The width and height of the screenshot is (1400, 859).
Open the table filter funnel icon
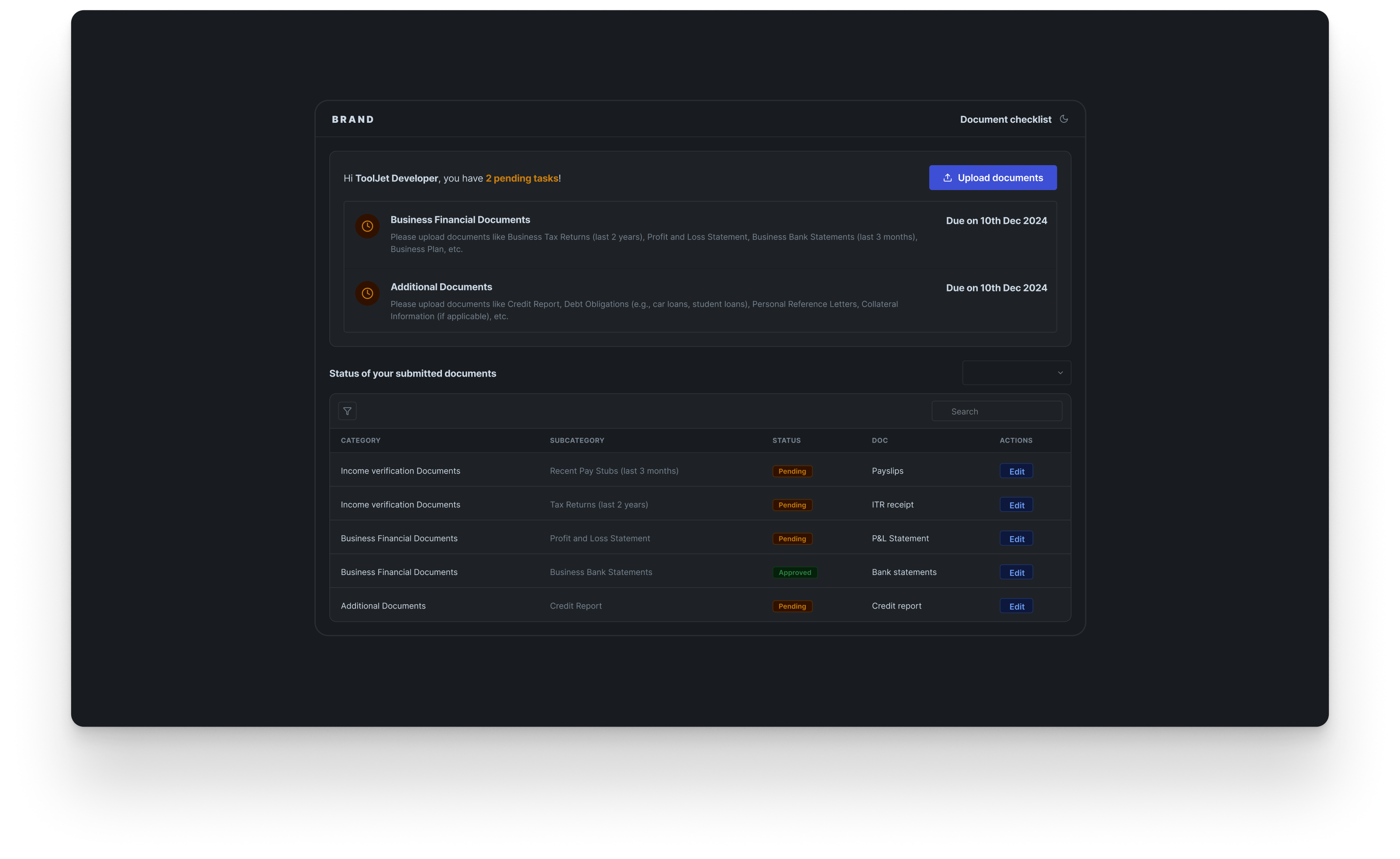[x=347, y=411]
